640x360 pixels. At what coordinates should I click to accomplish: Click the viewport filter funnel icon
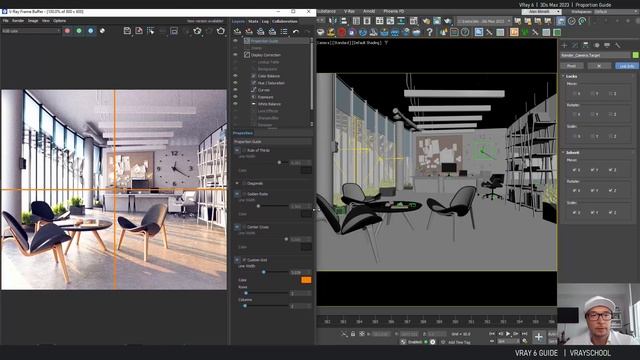pyautogui.click(x=386, y=42)
